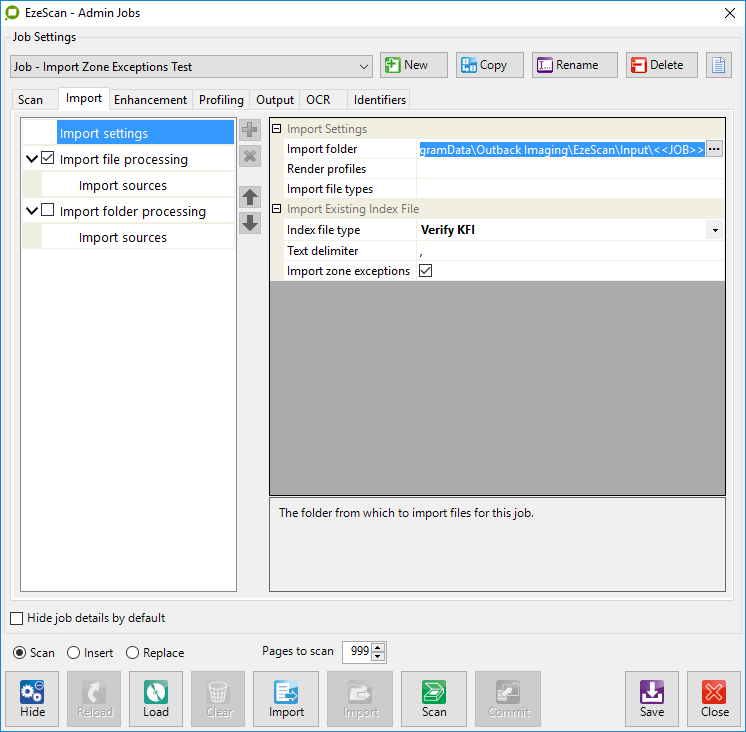Increase pages to scan with spinner
Image resolution: width=746 pixels, height=732 pixels.
click(378, 648)
